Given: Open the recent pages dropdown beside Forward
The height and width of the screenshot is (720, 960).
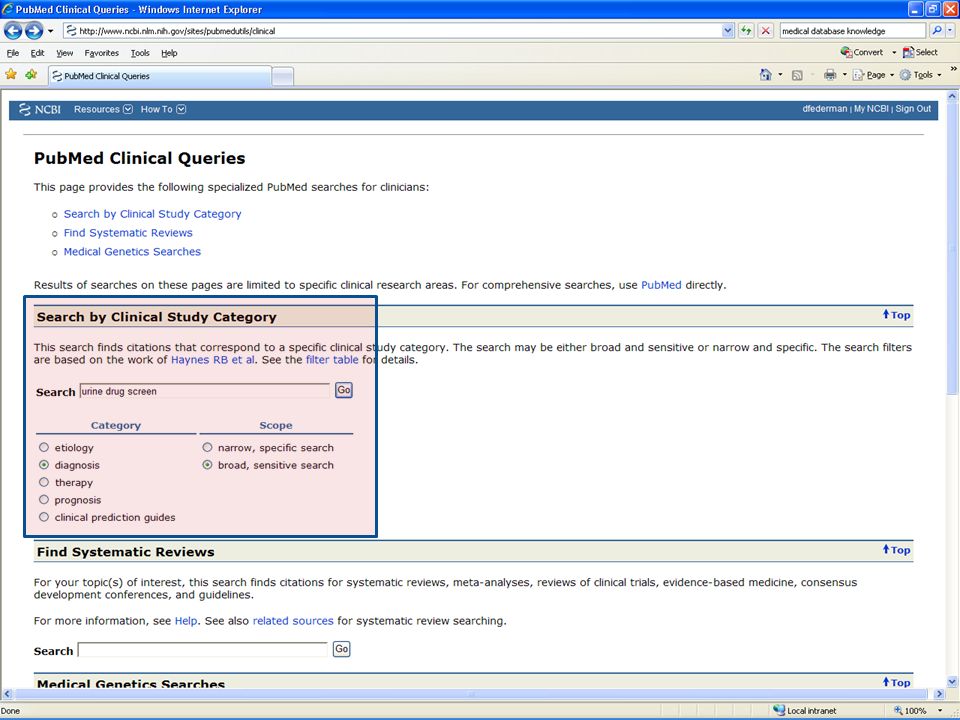Looking at the screenshot, I should pyautogui.click(x=50, y=31).
